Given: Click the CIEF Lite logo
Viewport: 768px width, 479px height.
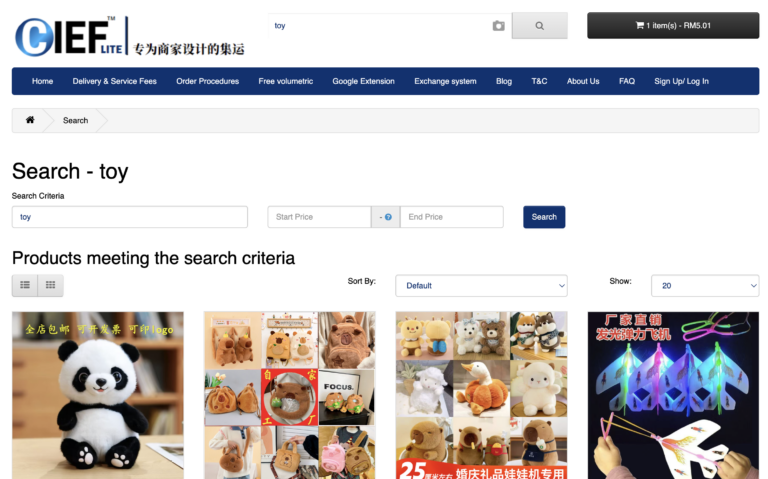Looking at the screenshot, I should pos(130,37).
